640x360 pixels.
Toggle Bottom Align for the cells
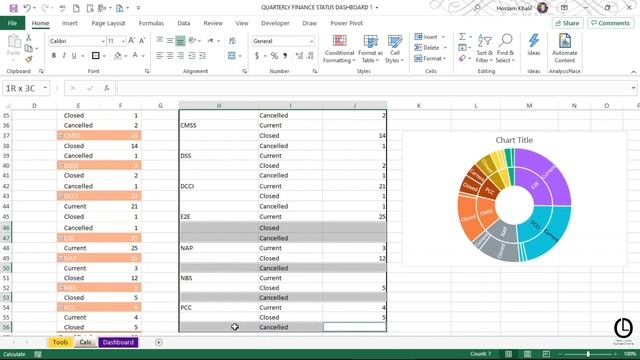pyautogui.click(x=180, y=41)
